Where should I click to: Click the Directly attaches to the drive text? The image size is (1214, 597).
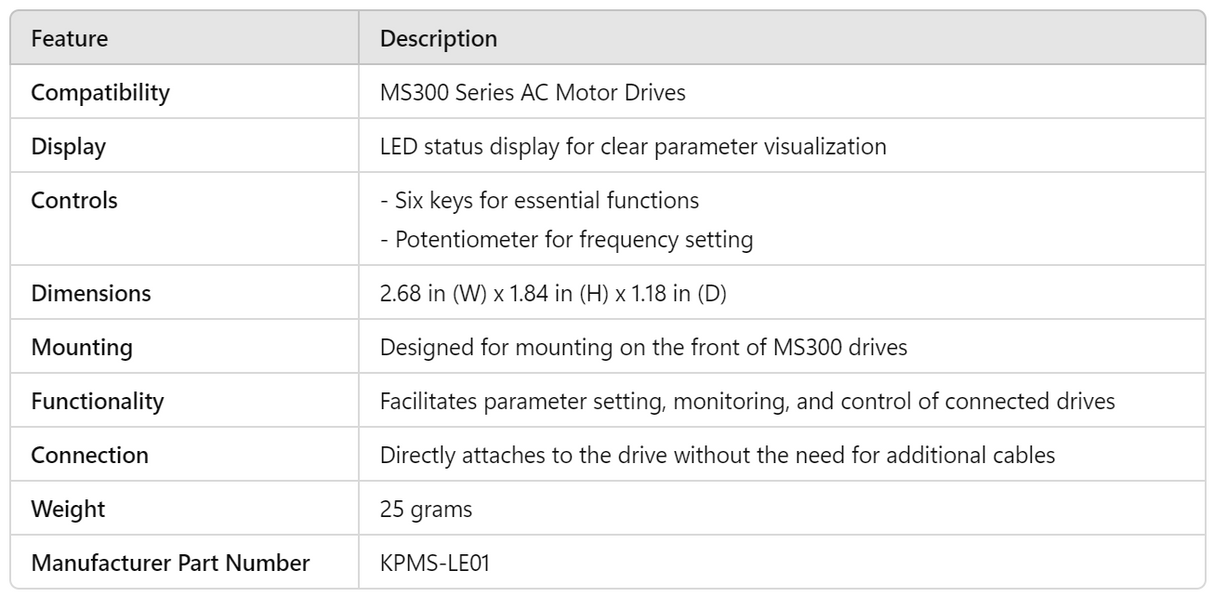(x=717, y=456)
